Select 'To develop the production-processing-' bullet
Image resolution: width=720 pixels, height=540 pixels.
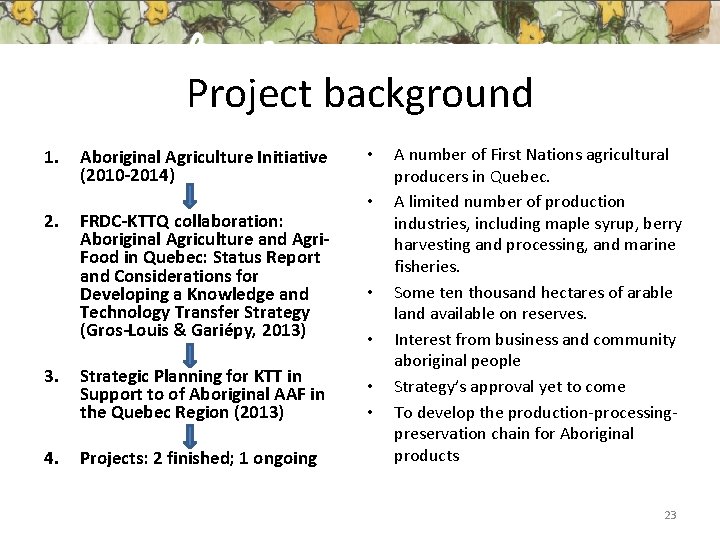coord(535,412)
